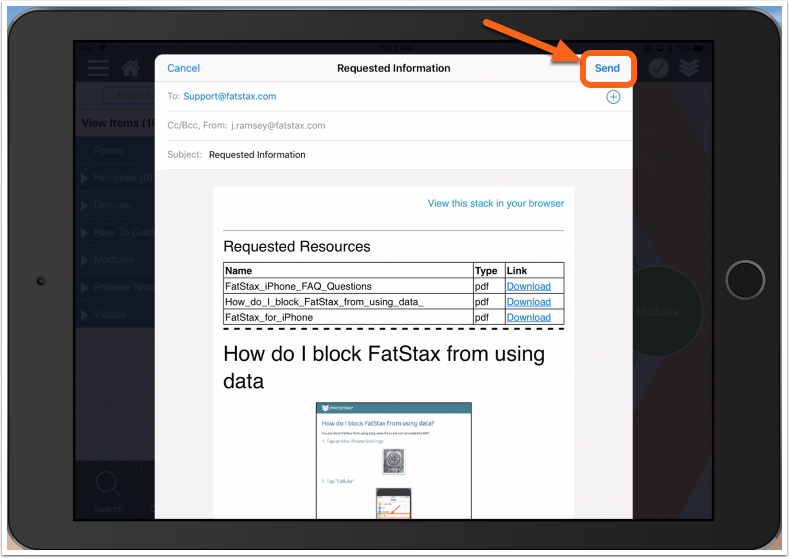Screen dimensions: 789x558
Task: Expand How To Guides in sidebar
Action: coord(115,232)
